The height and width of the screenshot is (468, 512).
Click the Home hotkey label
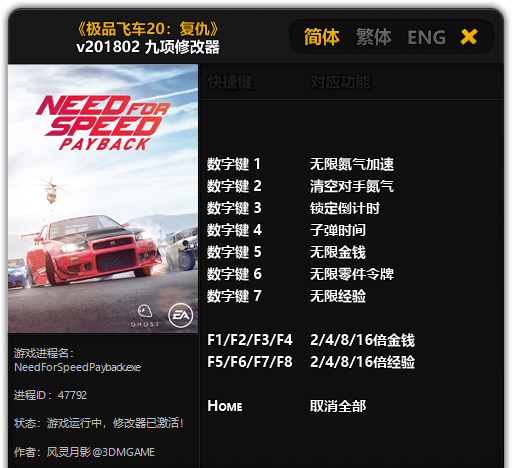tap(225, 406)
